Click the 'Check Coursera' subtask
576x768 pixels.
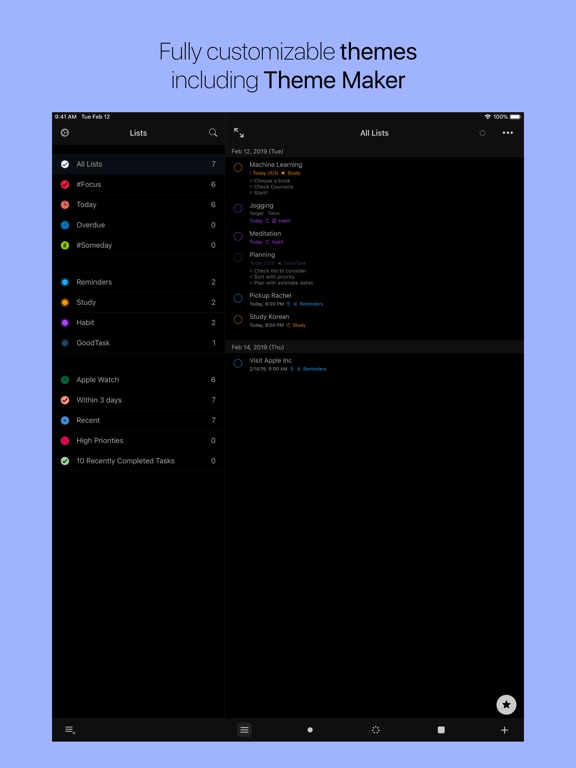(273, 187)
